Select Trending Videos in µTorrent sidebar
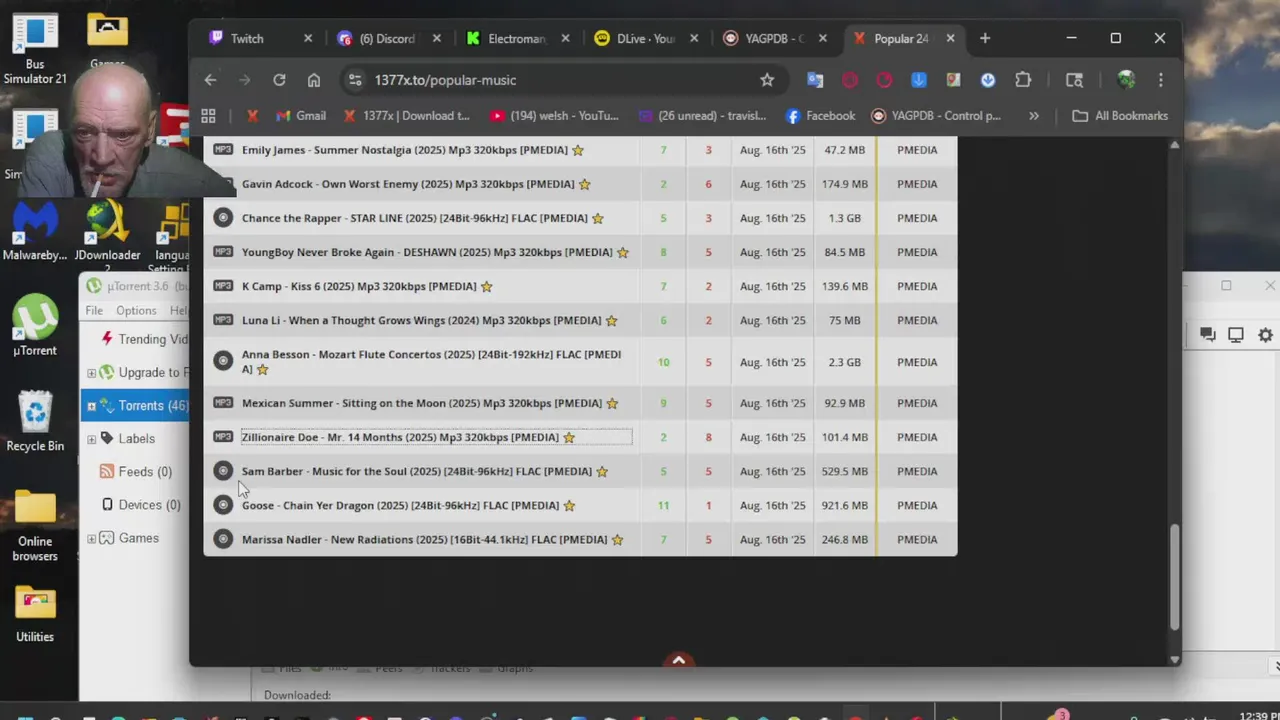The image size is (1280, 720). click(145, 339)
